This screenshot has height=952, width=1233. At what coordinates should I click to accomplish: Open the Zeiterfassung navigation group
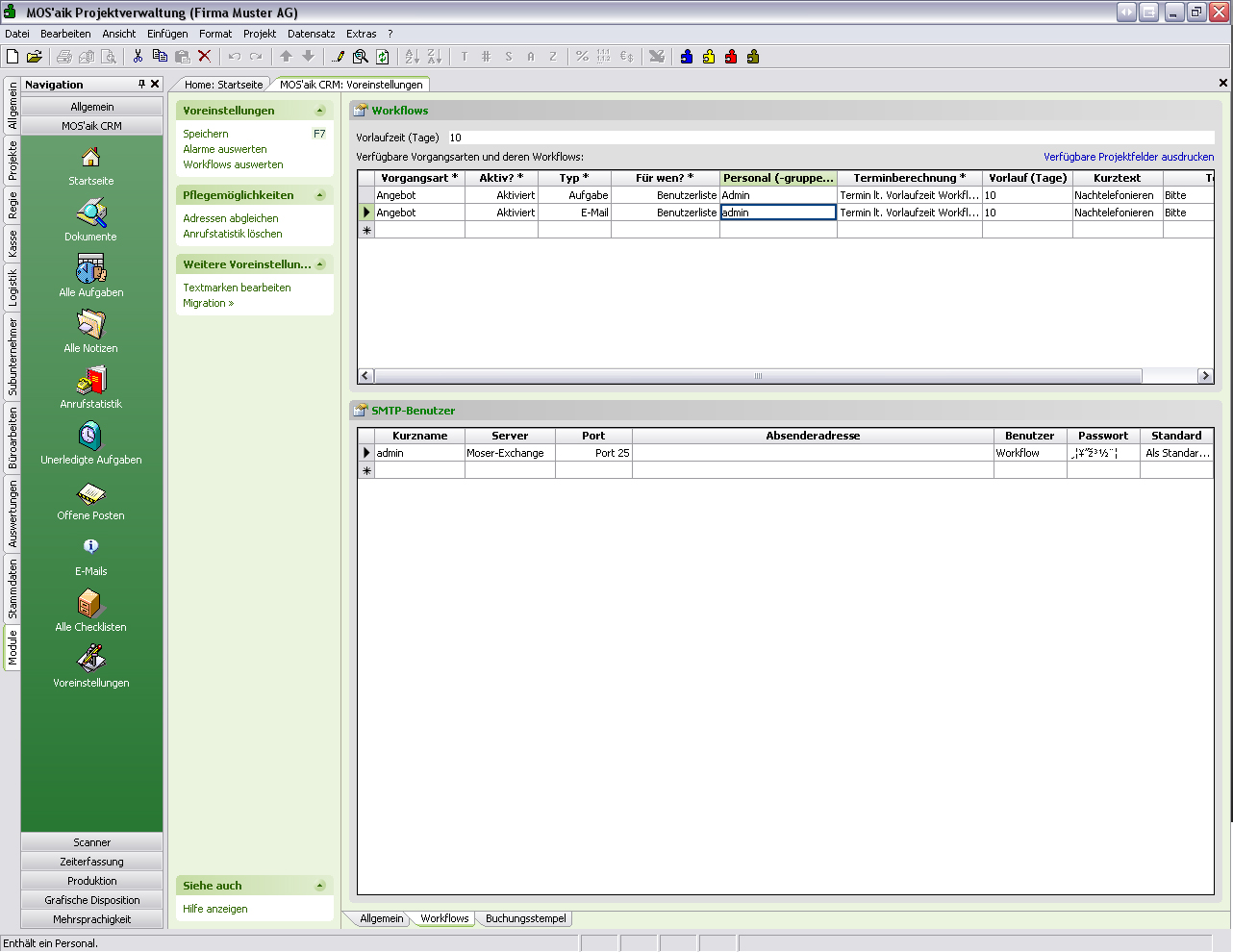pos(92,862)
